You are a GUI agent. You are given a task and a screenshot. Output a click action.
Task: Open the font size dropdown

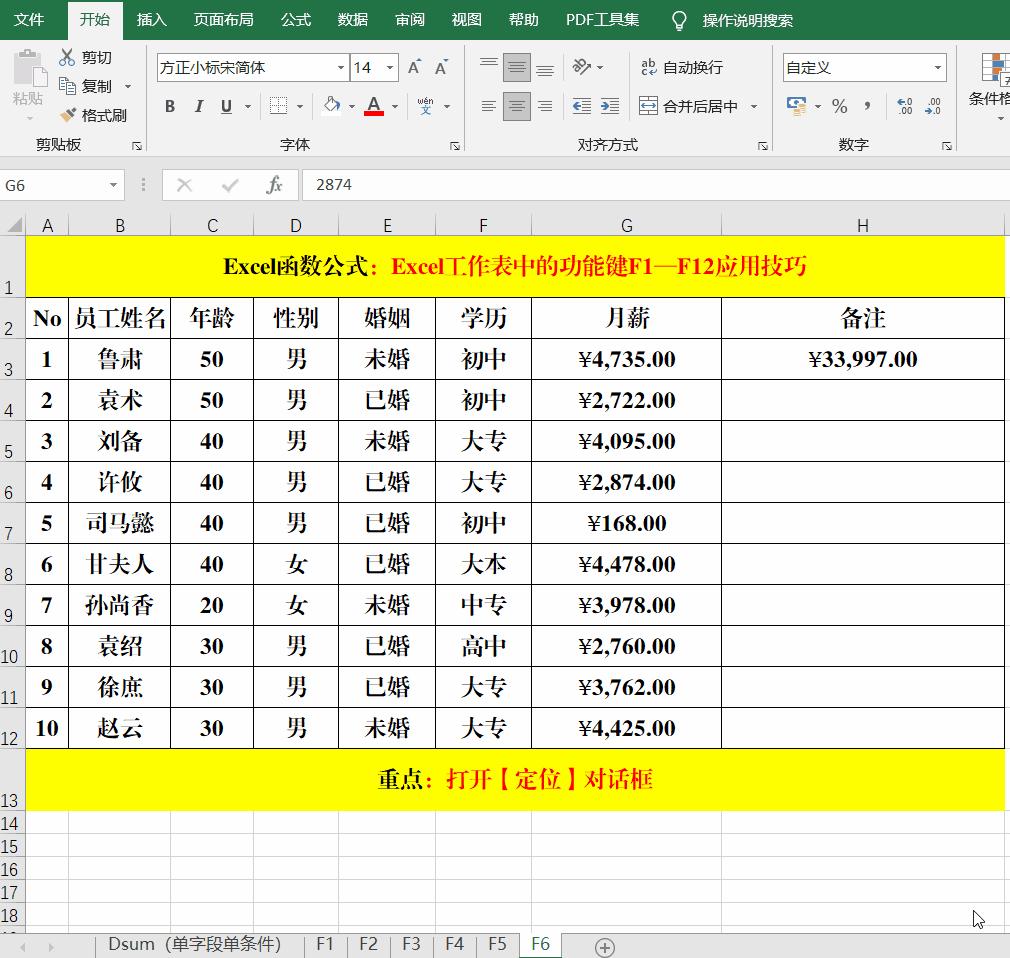pyautogui.click(x=388, y=68)
